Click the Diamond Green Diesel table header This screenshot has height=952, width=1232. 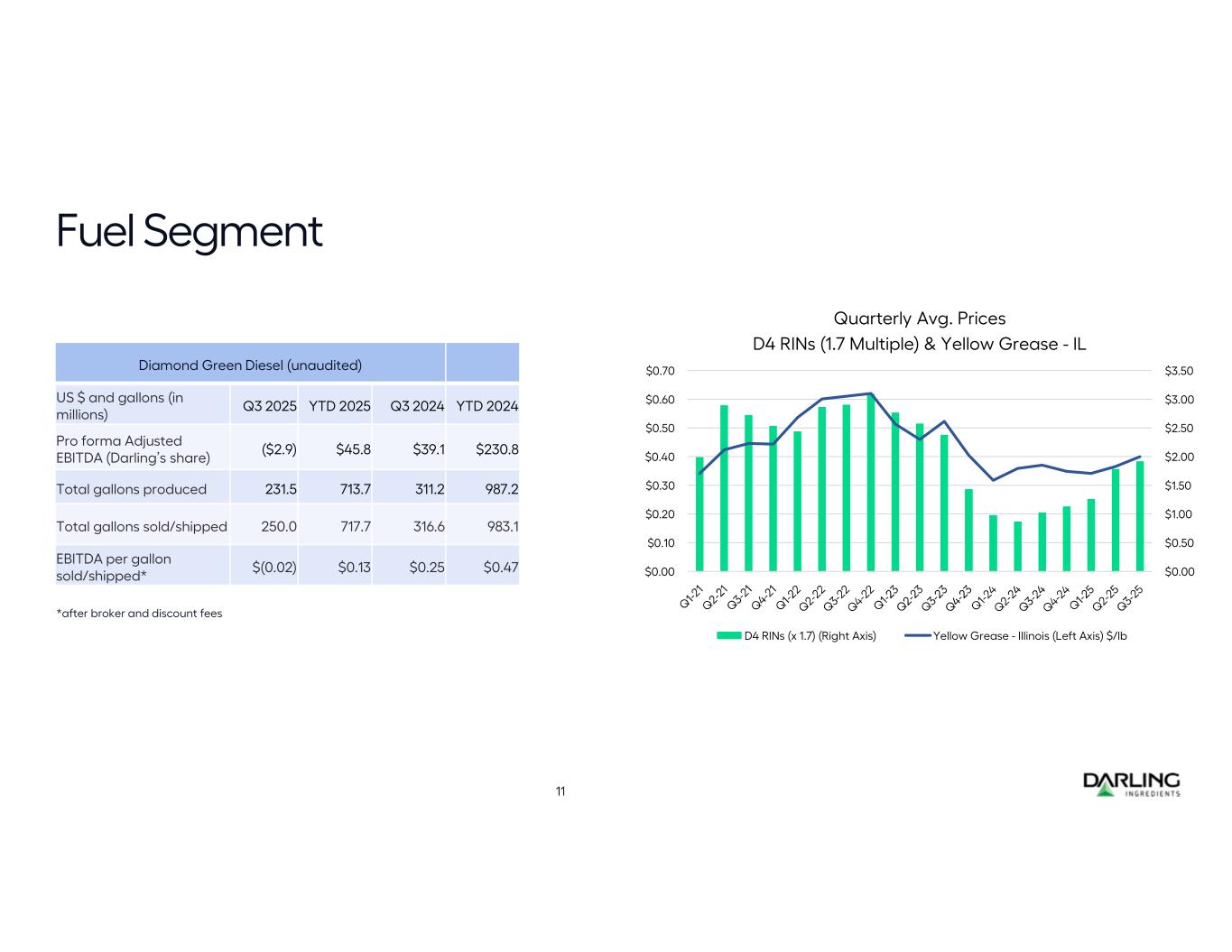tap(250, 365)
